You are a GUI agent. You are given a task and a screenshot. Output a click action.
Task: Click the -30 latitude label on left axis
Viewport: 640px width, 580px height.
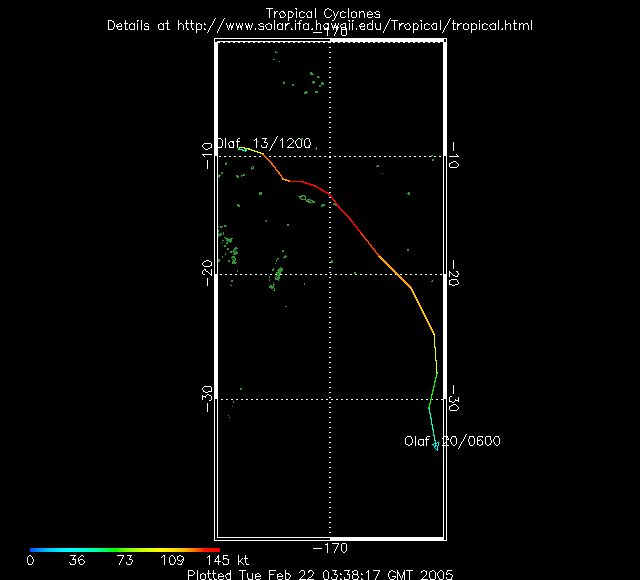pos(207,399)
